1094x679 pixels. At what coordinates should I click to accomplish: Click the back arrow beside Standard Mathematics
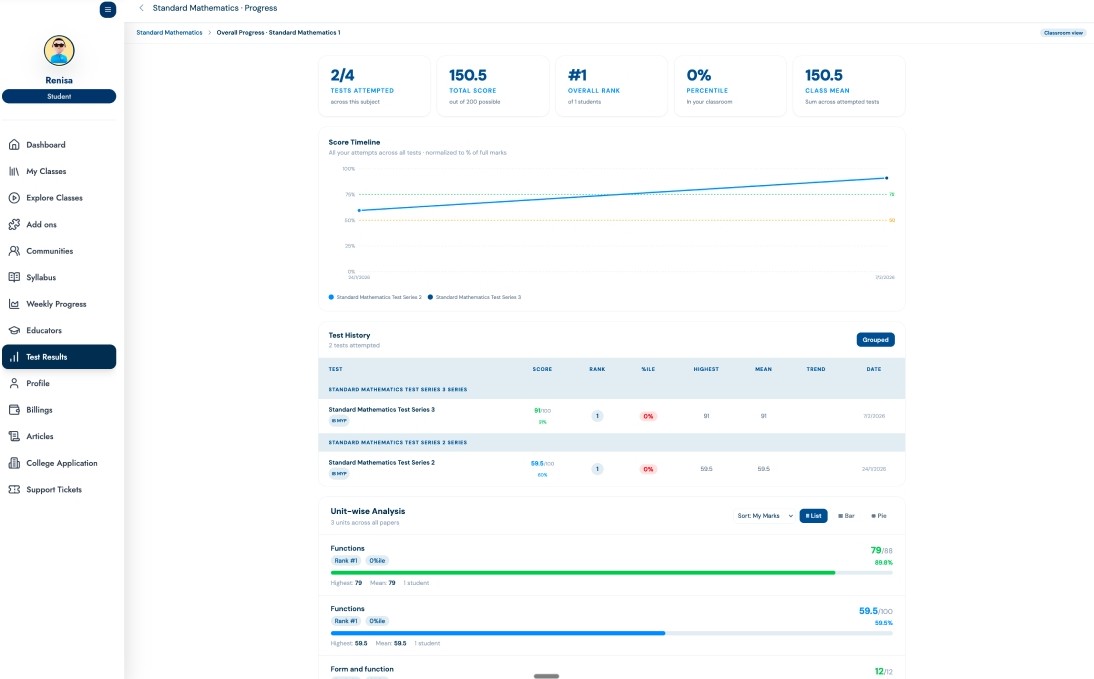(141, 8)
